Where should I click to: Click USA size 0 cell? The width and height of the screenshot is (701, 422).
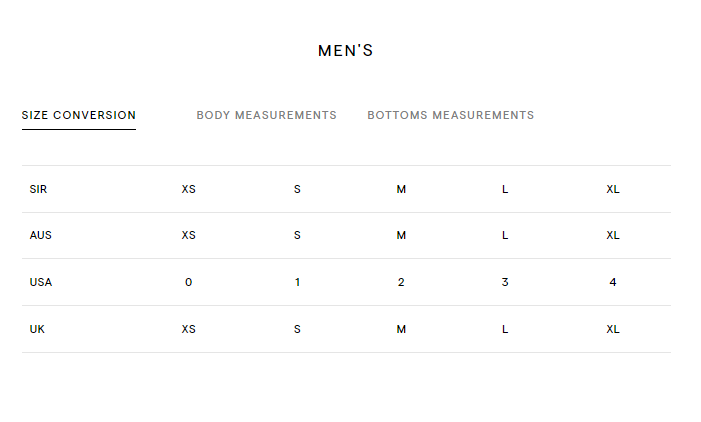click(189, 282)
